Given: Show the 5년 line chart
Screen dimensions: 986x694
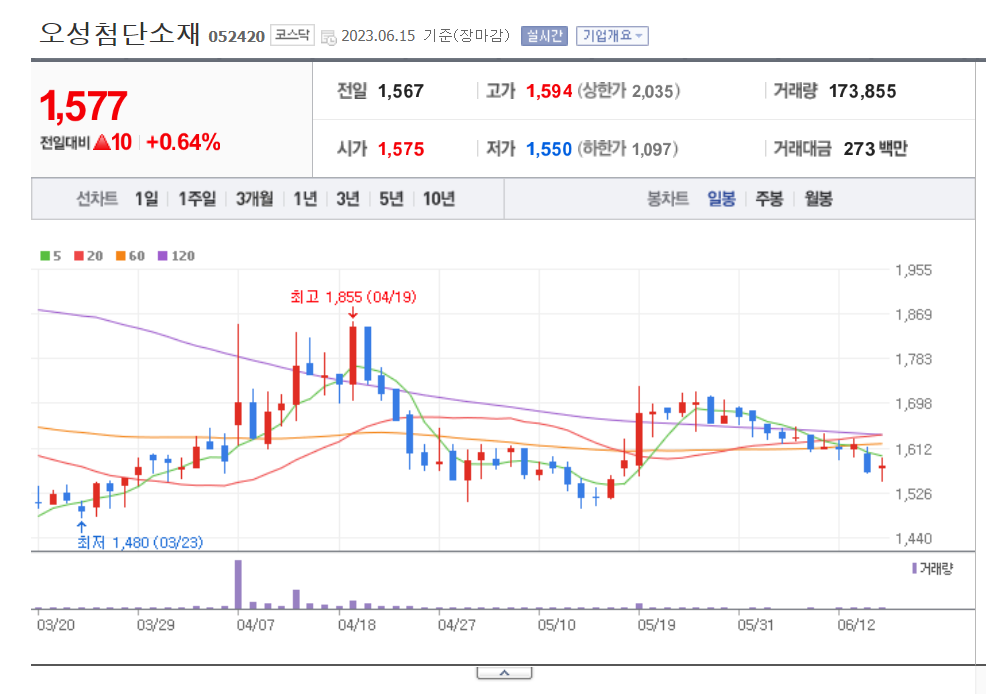Looking at the screenshot, I should 391,199.
